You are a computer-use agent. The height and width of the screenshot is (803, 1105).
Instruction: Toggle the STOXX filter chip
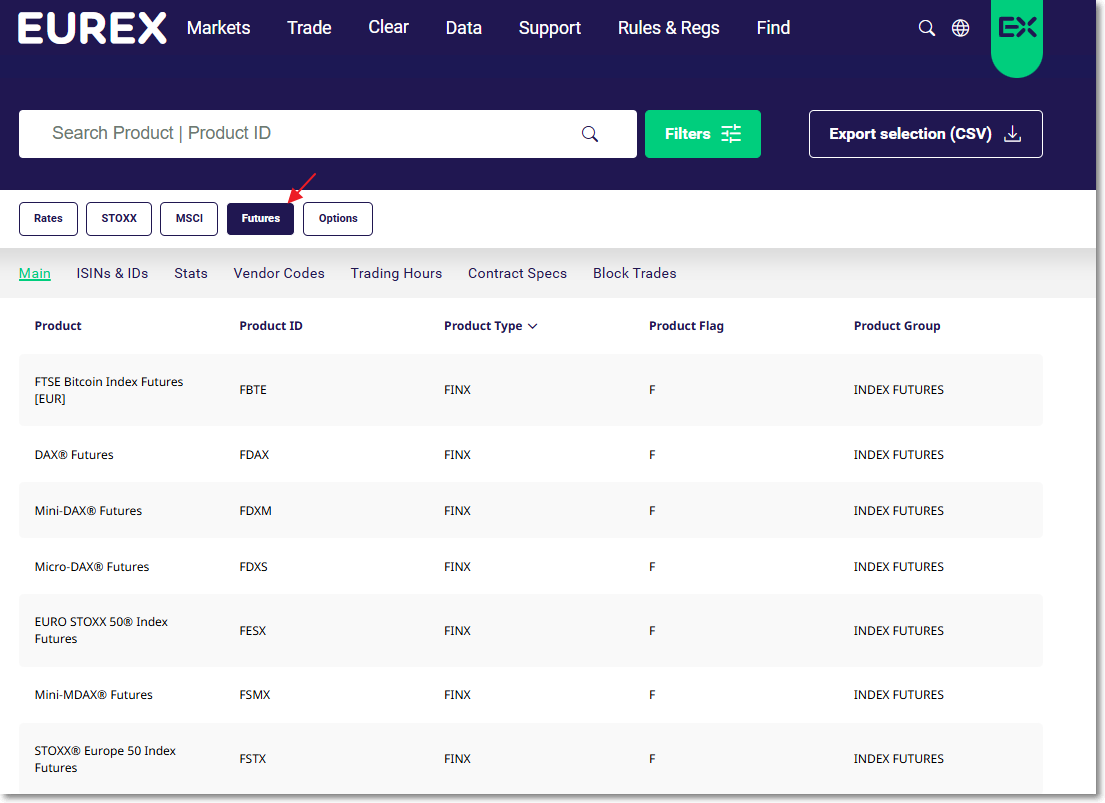(x=118, y=218)
